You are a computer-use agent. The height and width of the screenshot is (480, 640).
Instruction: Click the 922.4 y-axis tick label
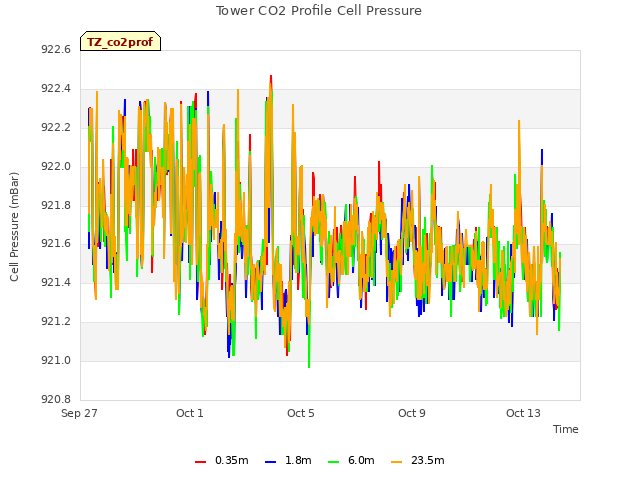point(56,88)
